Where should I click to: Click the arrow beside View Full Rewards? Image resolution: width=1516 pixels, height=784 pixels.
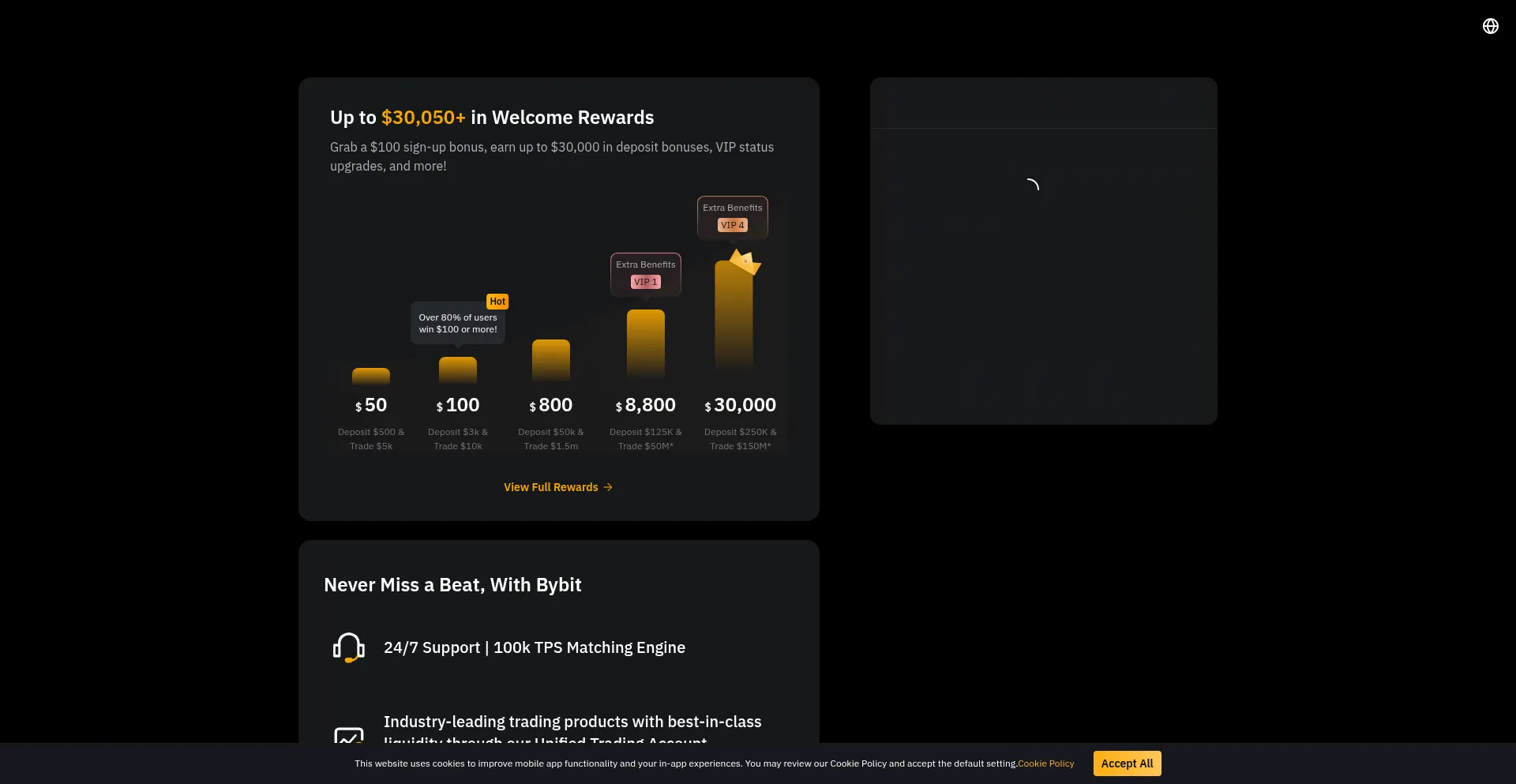coord(608,487)
